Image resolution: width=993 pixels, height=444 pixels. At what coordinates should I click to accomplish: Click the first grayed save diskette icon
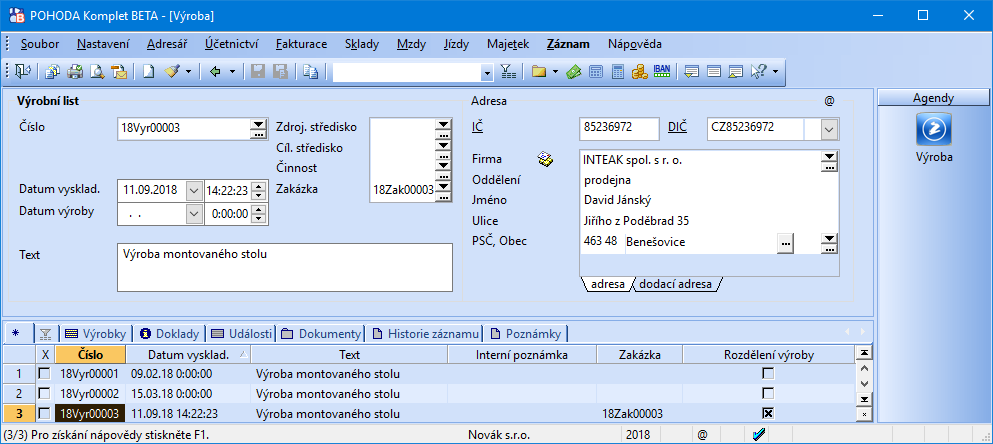(x=258, y=72)
